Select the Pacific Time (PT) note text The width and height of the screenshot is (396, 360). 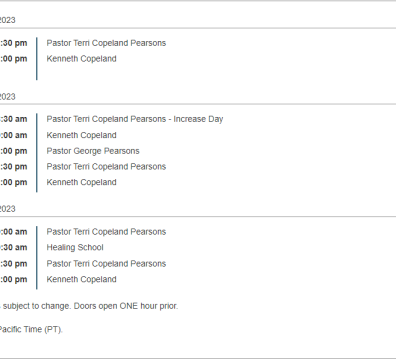(31, 329)
